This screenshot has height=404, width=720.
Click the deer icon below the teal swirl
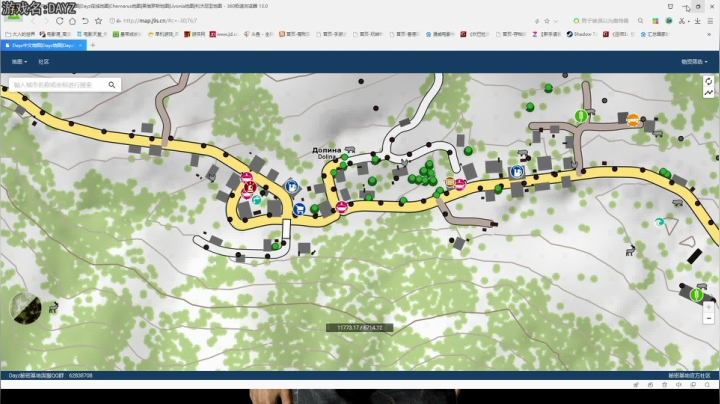tap(631, 250)
